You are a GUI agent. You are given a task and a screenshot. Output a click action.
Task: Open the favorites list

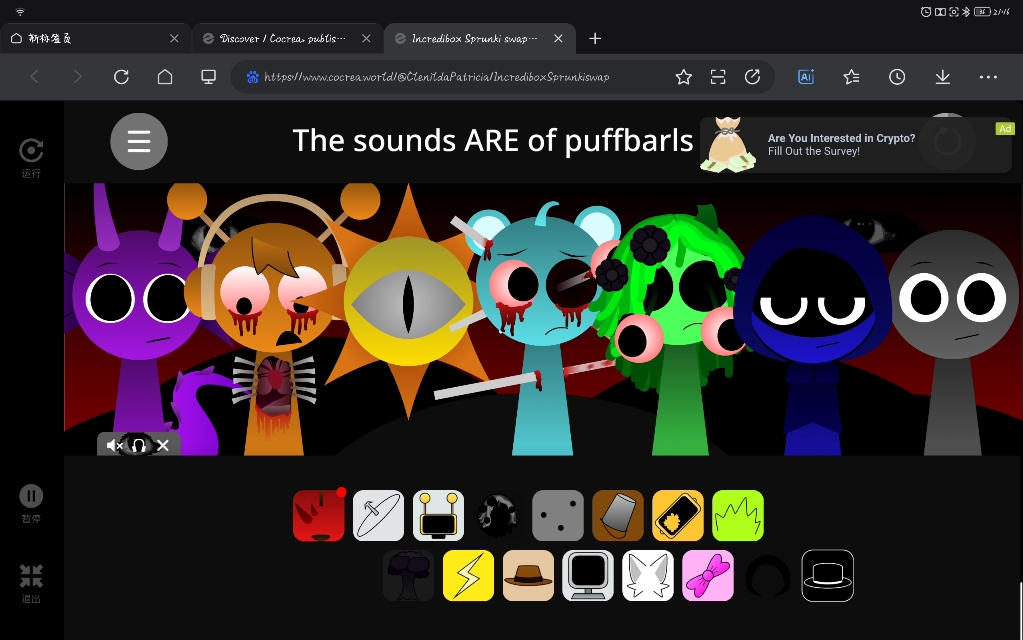click(851, 77)
